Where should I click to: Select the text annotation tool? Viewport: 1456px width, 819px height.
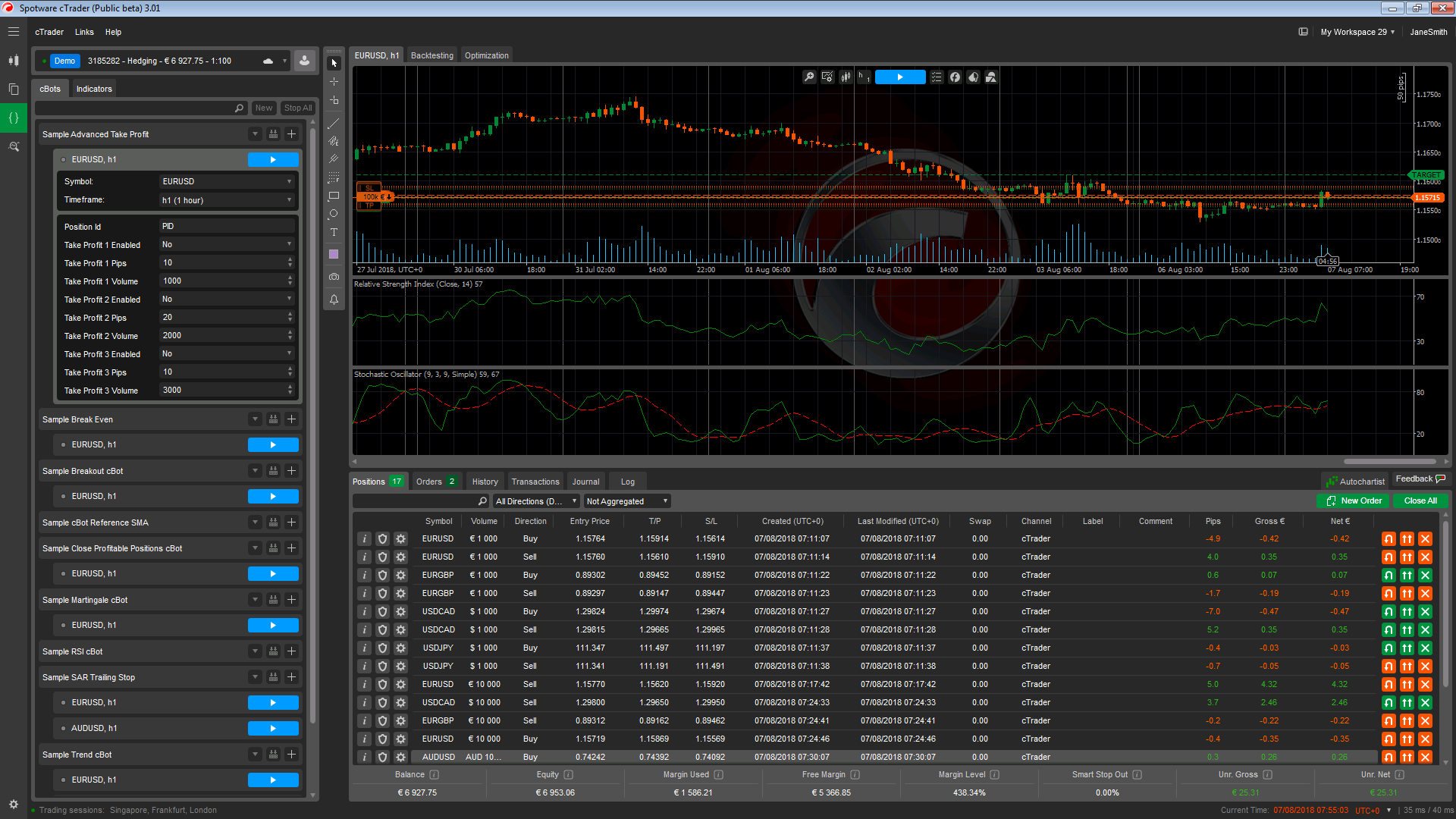click(x=334, y=232)
